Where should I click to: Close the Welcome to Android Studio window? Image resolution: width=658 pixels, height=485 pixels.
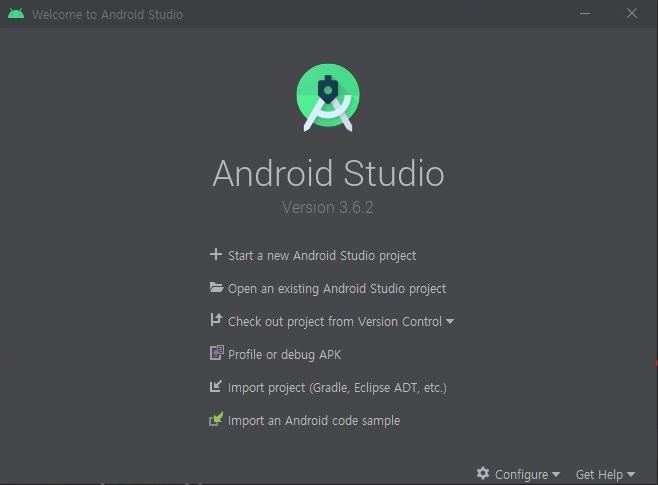click(x=632, y=13)
